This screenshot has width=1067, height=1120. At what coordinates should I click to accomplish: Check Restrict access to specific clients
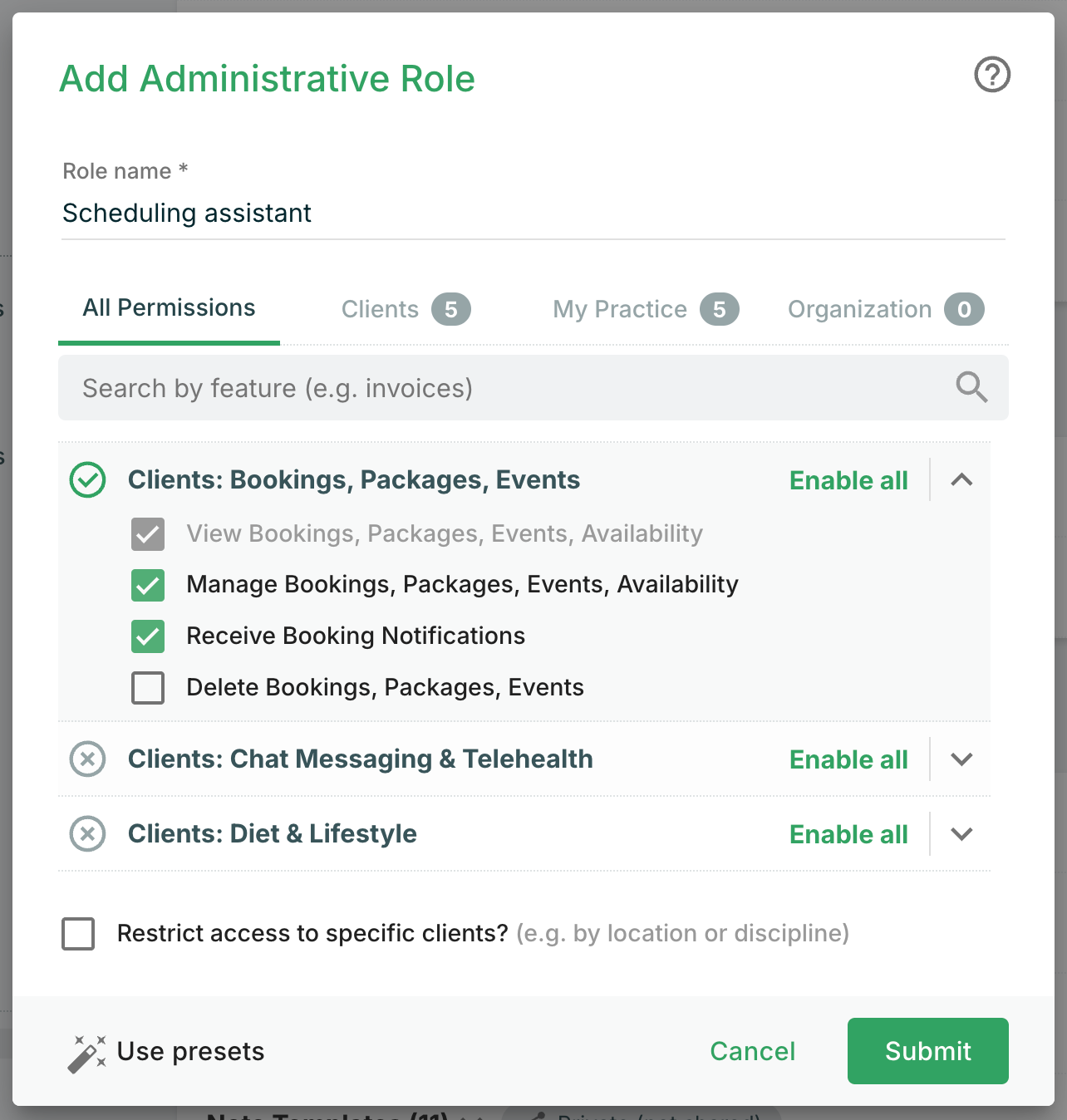pyautogui.click(x=78, y=934)
